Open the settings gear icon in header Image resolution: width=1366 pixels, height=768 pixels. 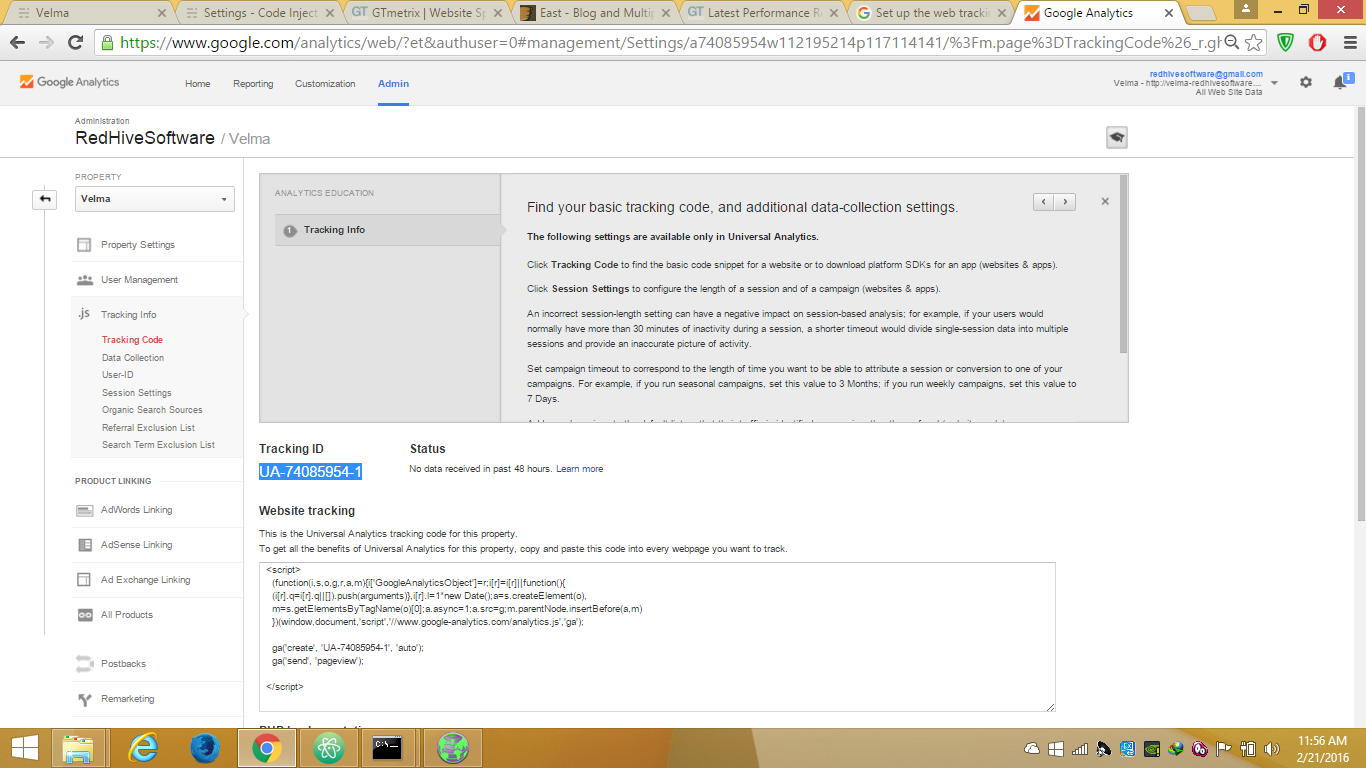click(1306, 82)
